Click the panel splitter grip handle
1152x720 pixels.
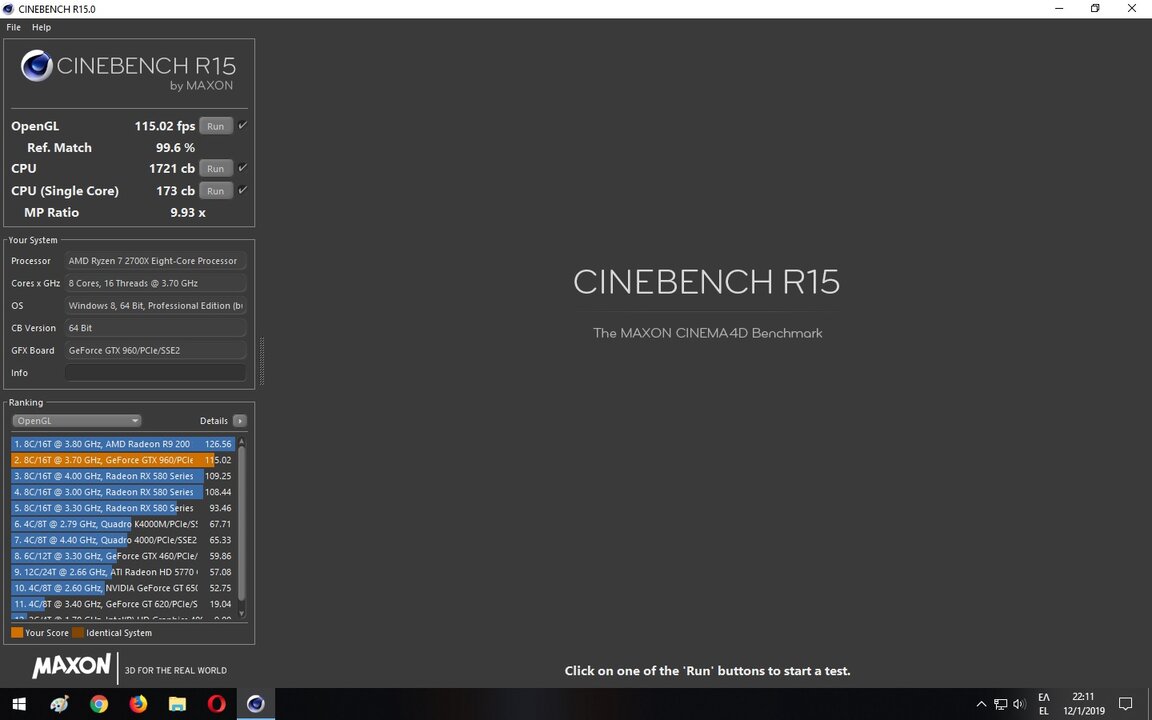tap(262, 361)
